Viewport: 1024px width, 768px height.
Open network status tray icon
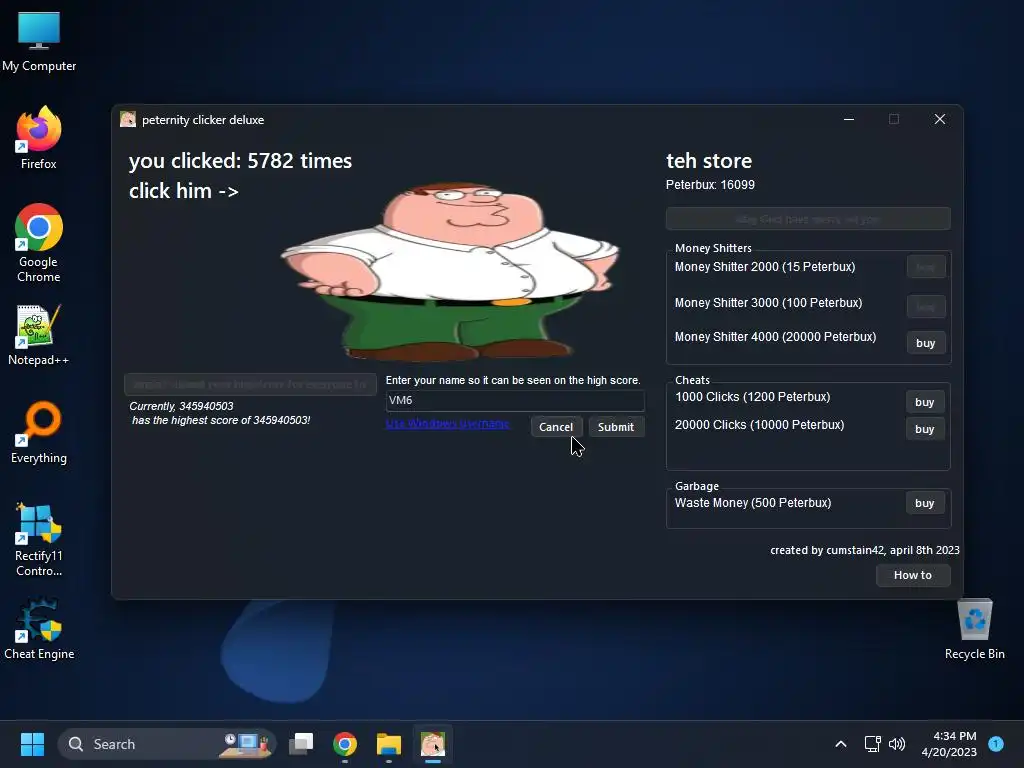[x=872, y=744]
